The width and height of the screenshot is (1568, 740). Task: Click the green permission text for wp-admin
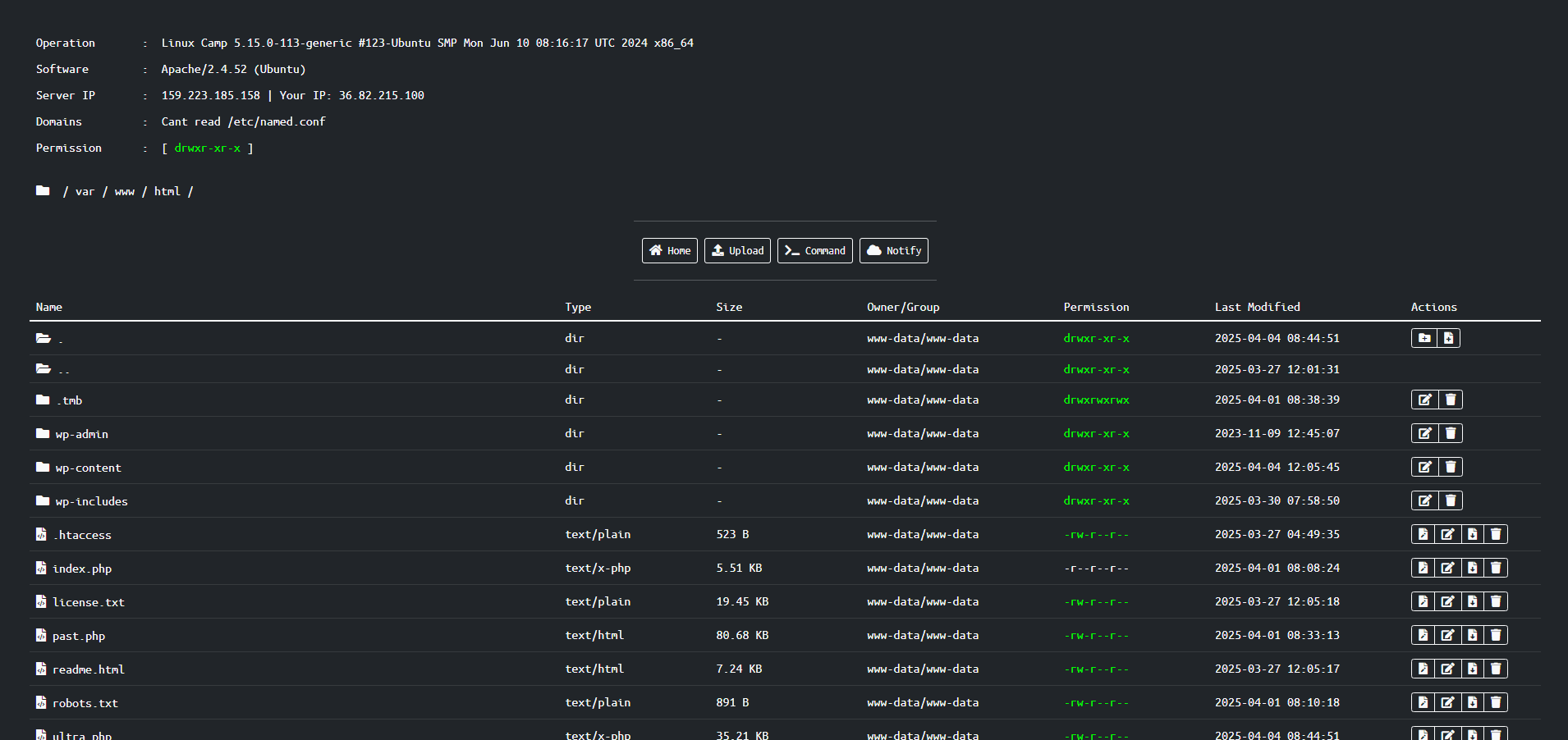(1096, 433)
